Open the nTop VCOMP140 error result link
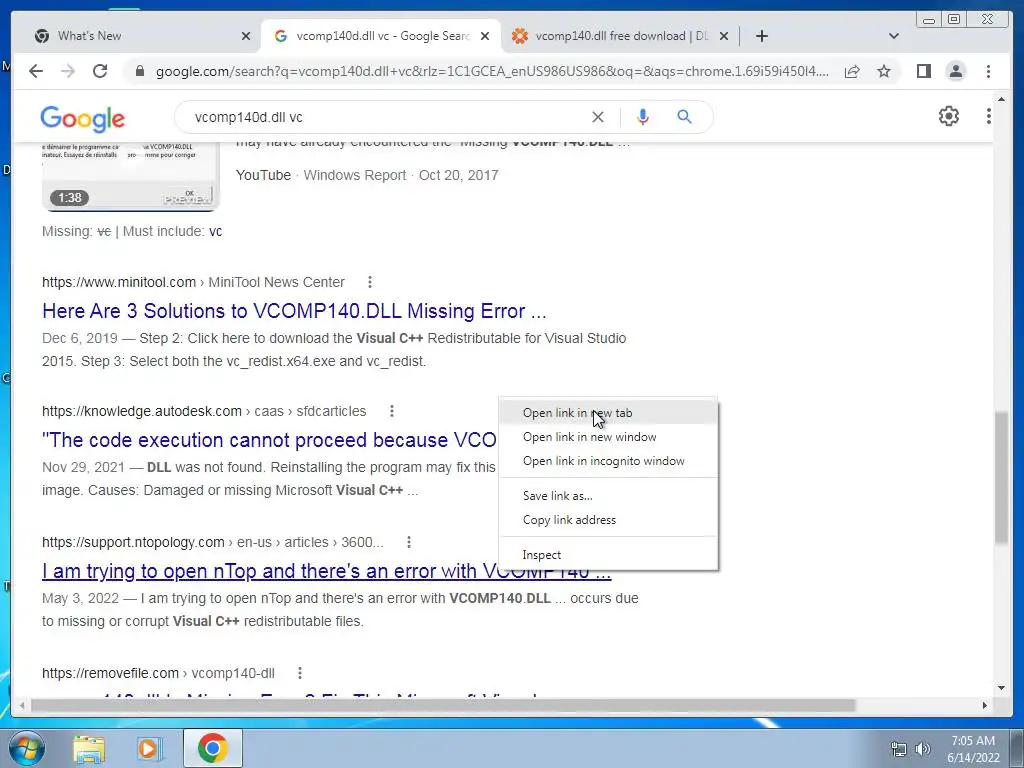The width and height of the screenshot is (1024, 768). pos(327,571)
